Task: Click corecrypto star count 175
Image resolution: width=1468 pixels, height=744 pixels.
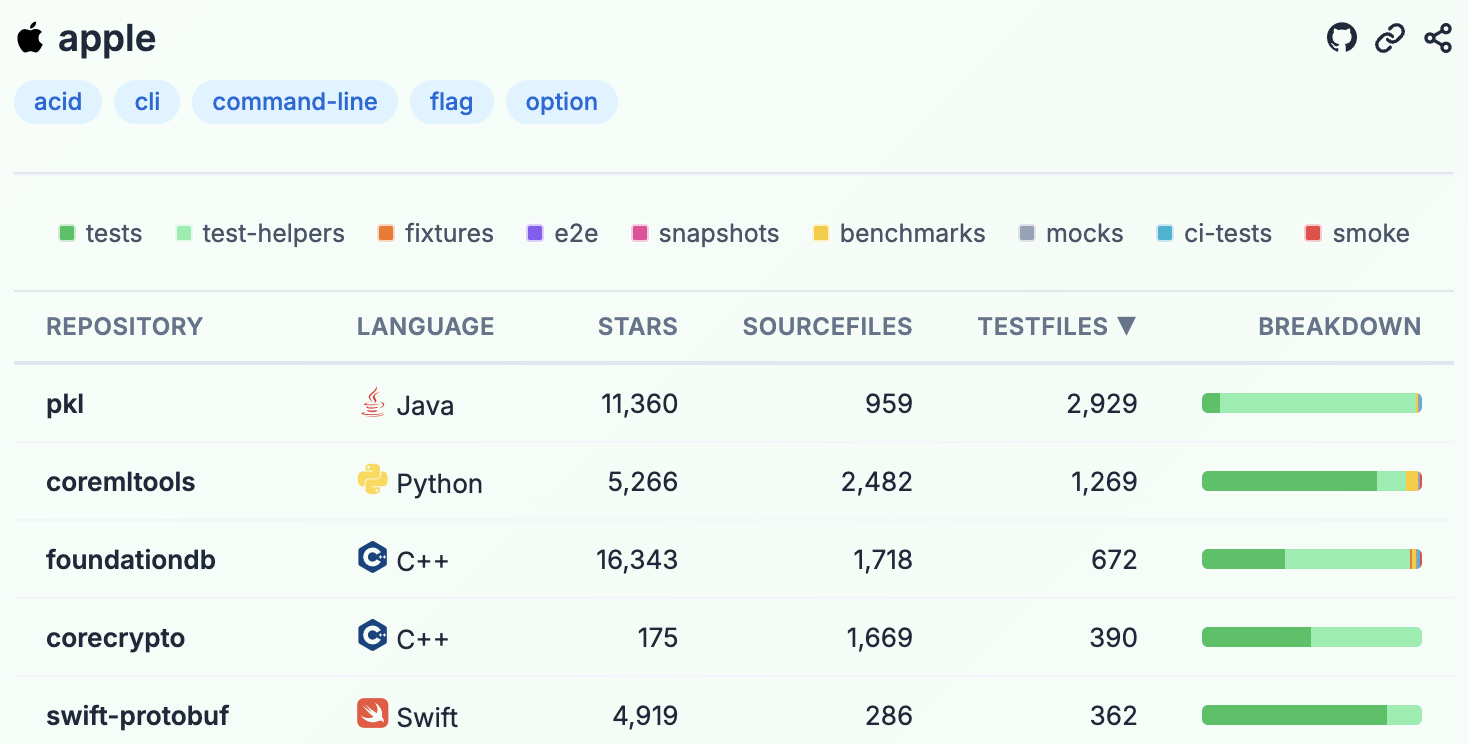Action: pos(658,638)
